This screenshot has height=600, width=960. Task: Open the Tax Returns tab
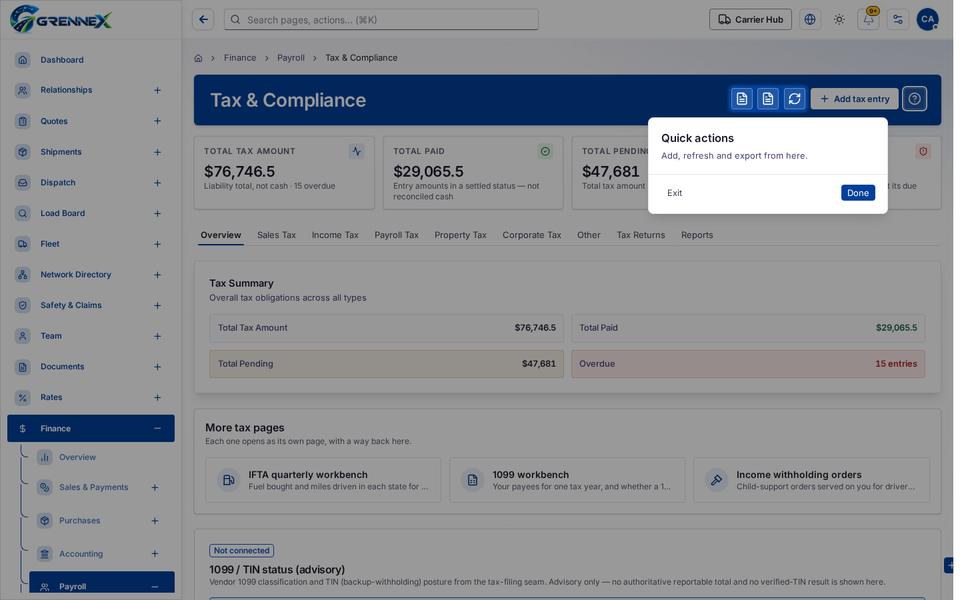click(640, 235)
